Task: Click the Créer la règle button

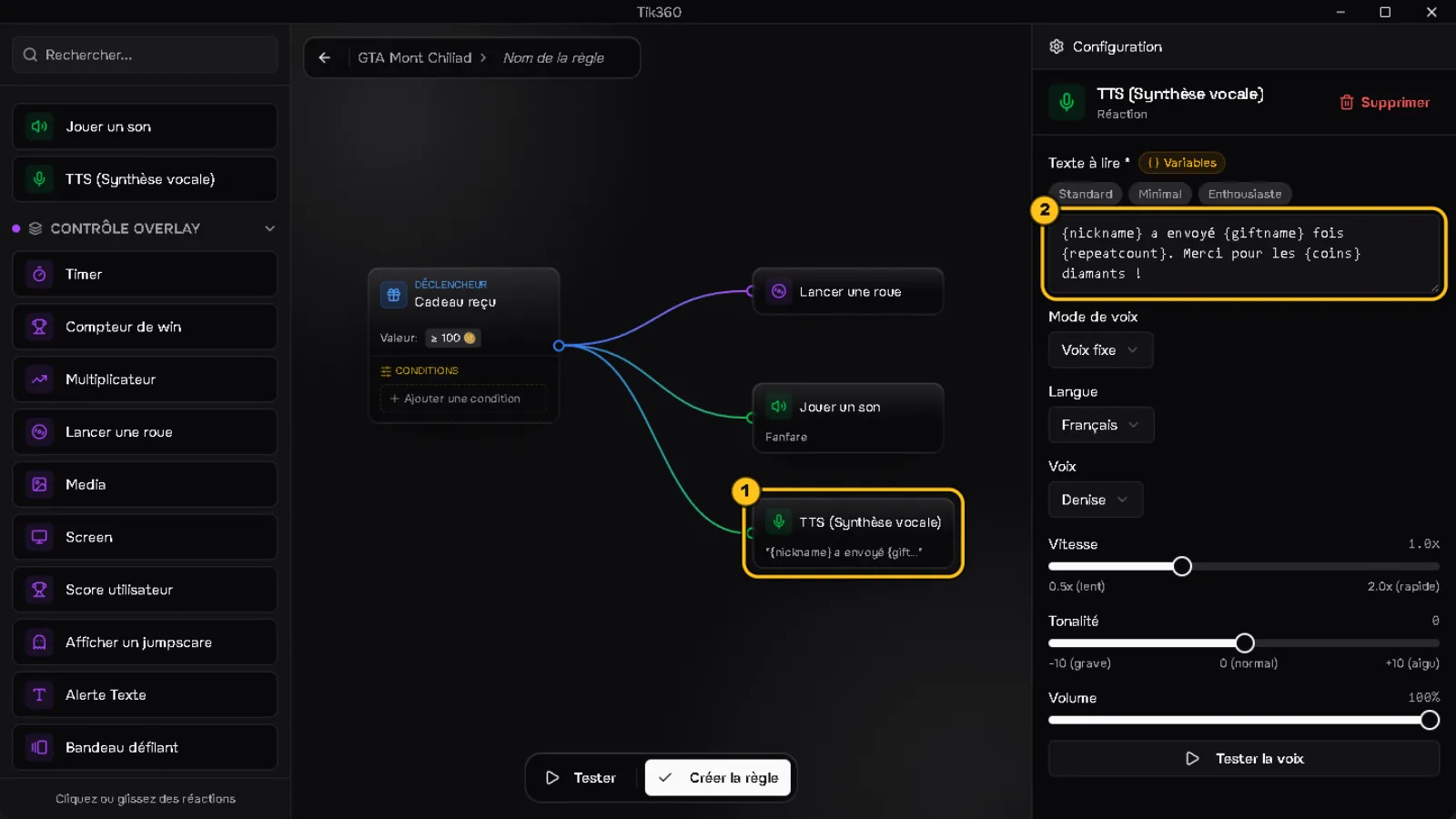Action: click(x=718, y=778)
